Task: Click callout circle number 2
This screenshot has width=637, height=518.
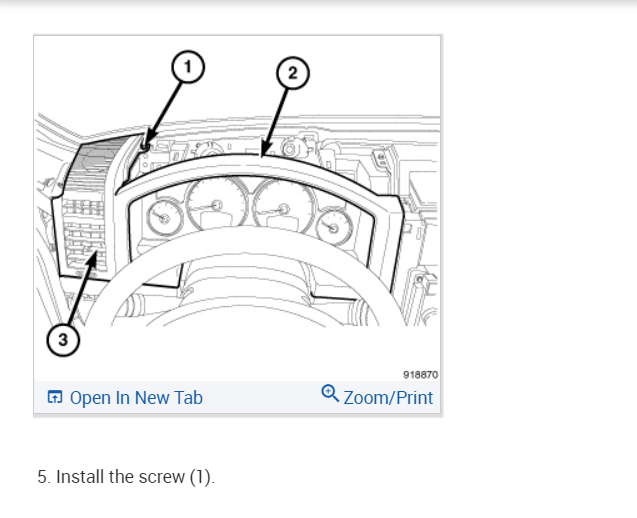Action: (x=292, y=74)
